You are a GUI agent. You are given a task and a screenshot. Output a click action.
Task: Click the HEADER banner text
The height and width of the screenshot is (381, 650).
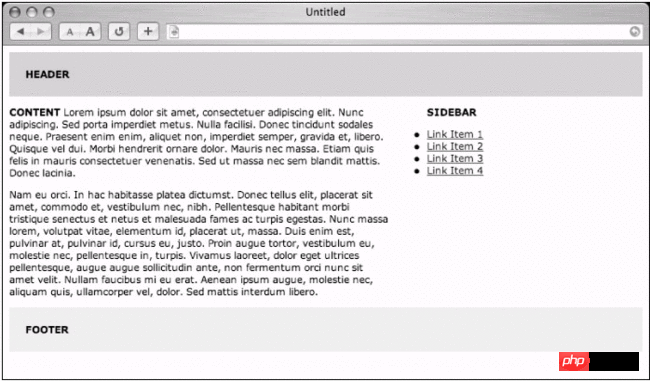pyautogui.click(x=47, y=75)
